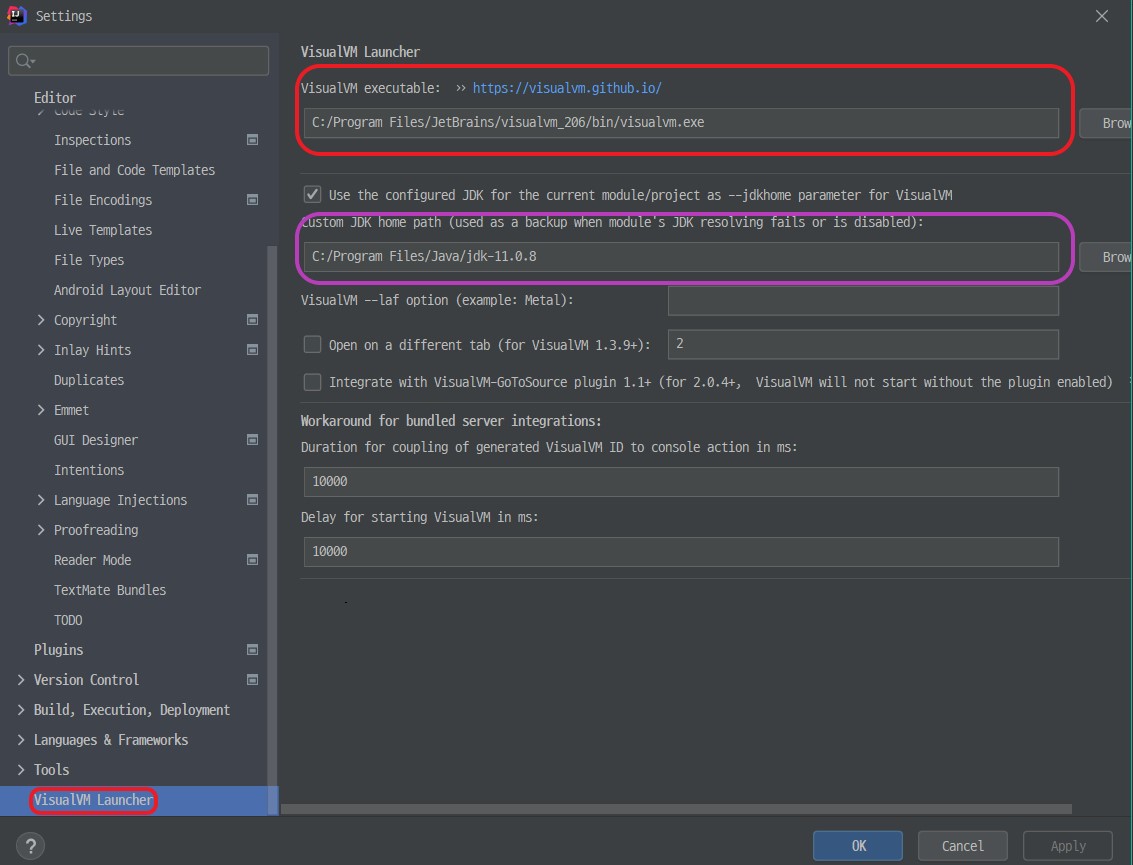Expand the Emmet settings node
This screenshot has width=1133, height=865.
pyautogui.click(x=40, y=410)
